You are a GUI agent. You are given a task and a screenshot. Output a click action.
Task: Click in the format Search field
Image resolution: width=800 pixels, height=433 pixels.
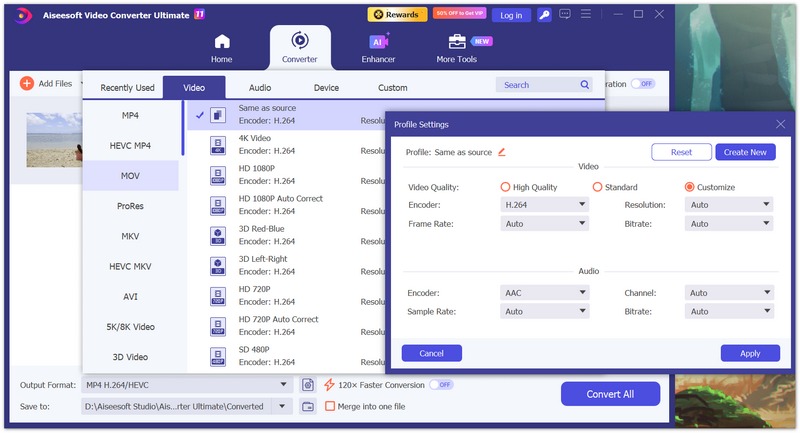pos(544,85)
